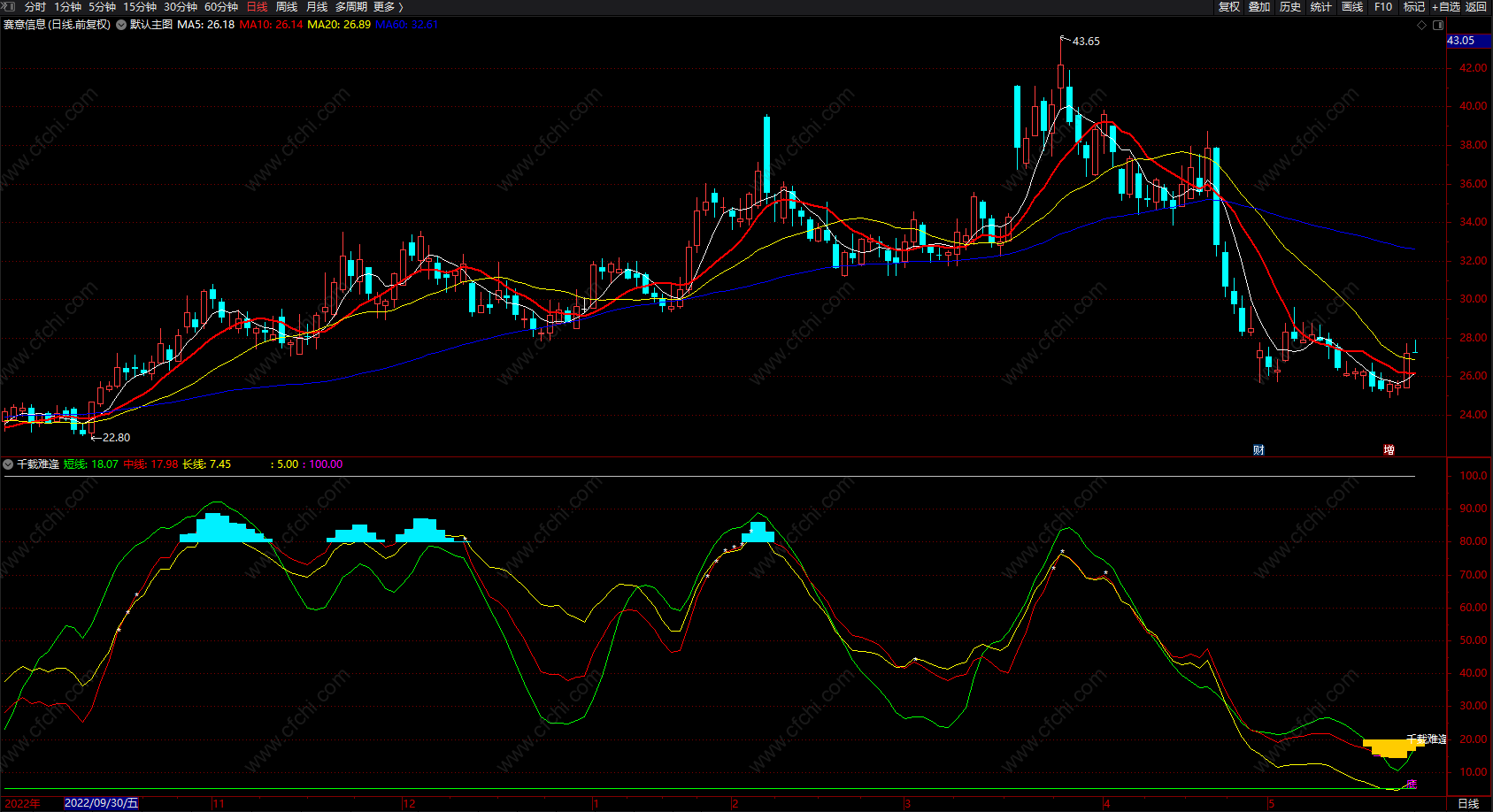Viewport: 1493px width, 812px height.
Task: Click the 财 financial marker icon
Action: 1258,450
